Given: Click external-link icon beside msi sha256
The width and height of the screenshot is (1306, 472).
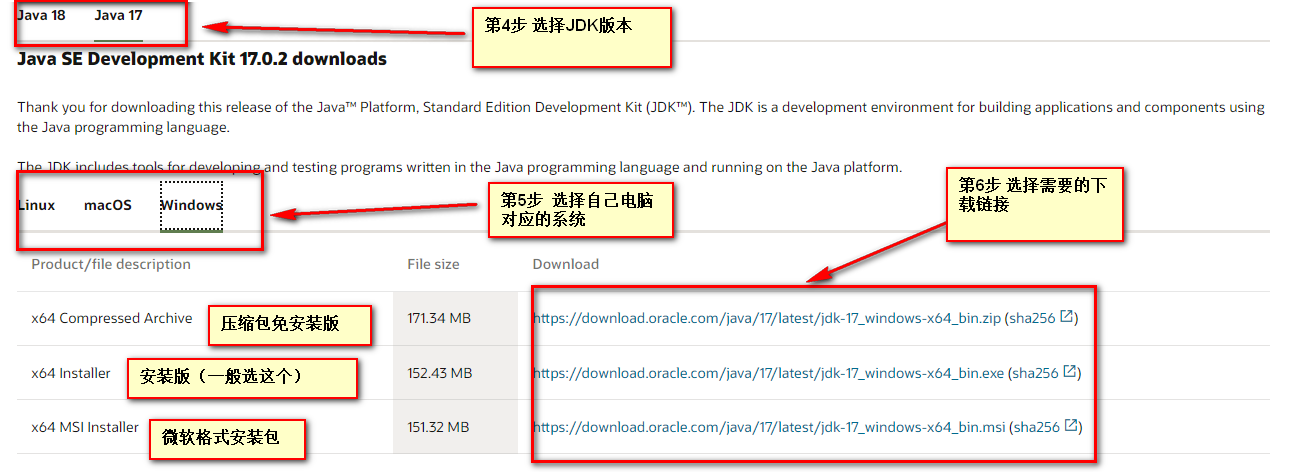Looking at the screenshot, I should [1072, 426].
